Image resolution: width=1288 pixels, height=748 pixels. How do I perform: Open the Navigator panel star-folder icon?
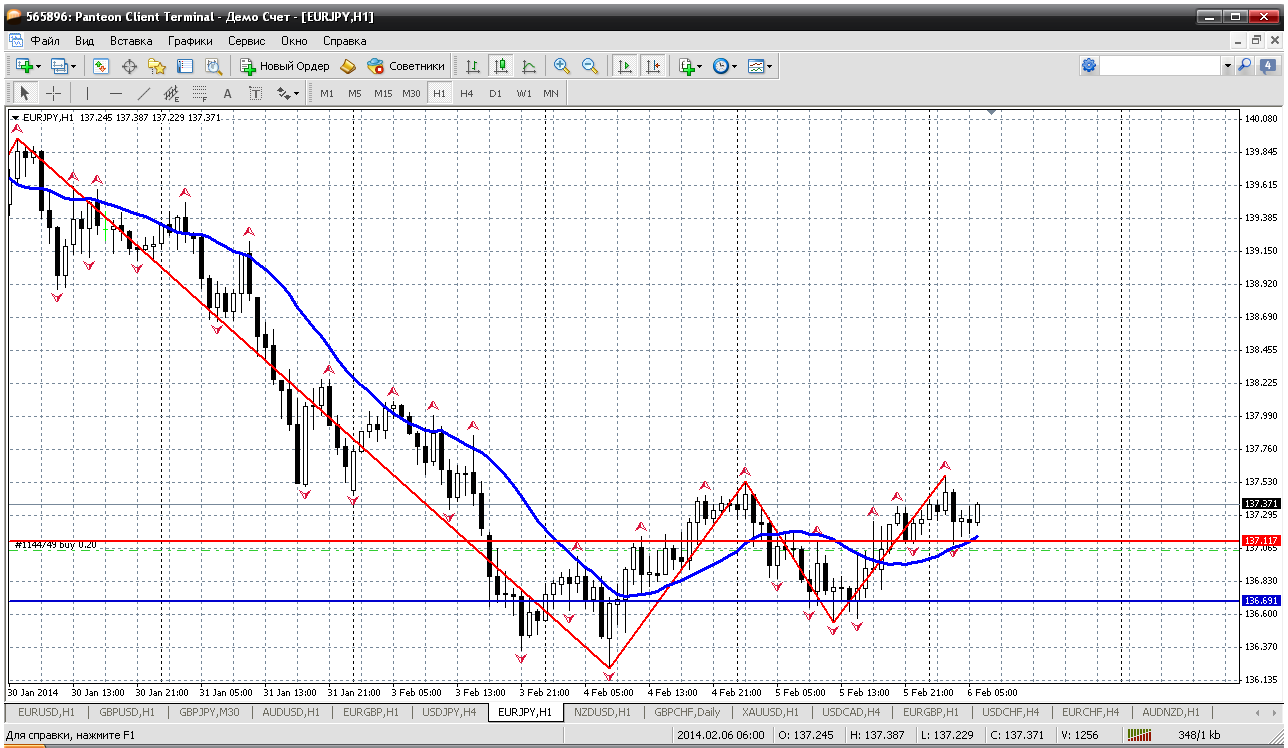click(157, 66)
